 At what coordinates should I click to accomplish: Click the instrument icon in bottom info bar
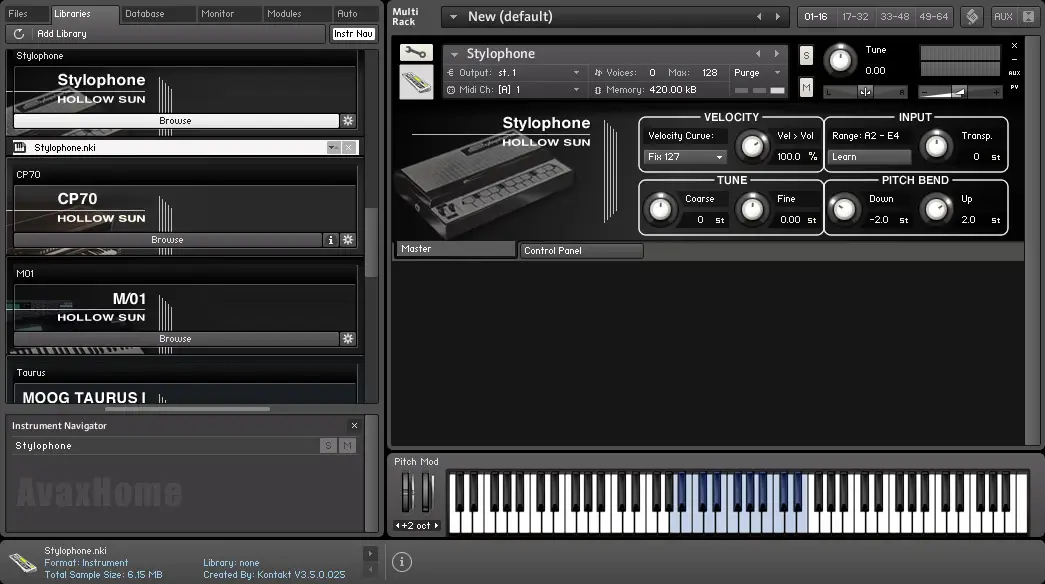[23, 563]
